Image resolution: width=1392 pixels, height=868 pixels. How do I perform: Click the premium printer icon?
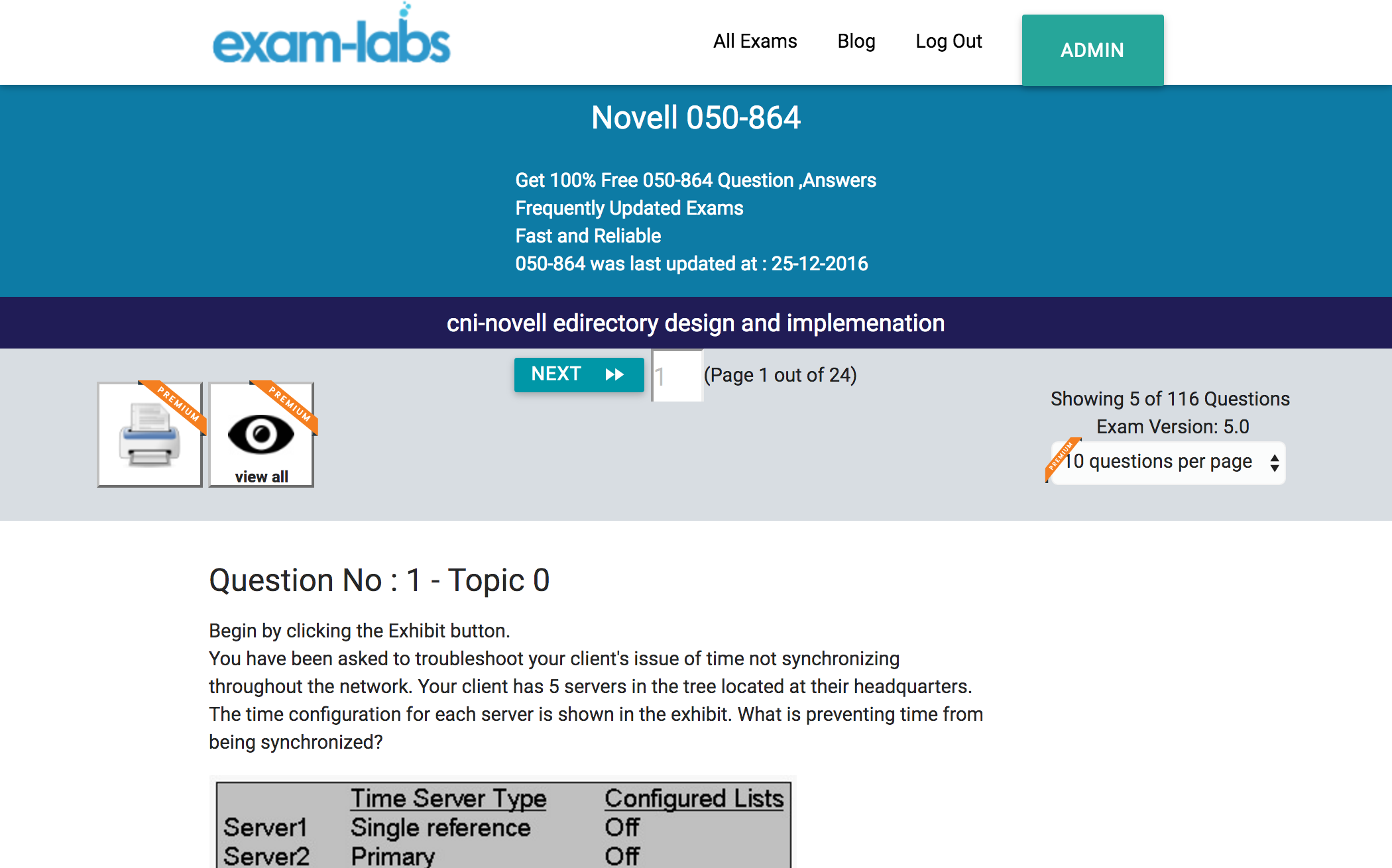point(150,435)
